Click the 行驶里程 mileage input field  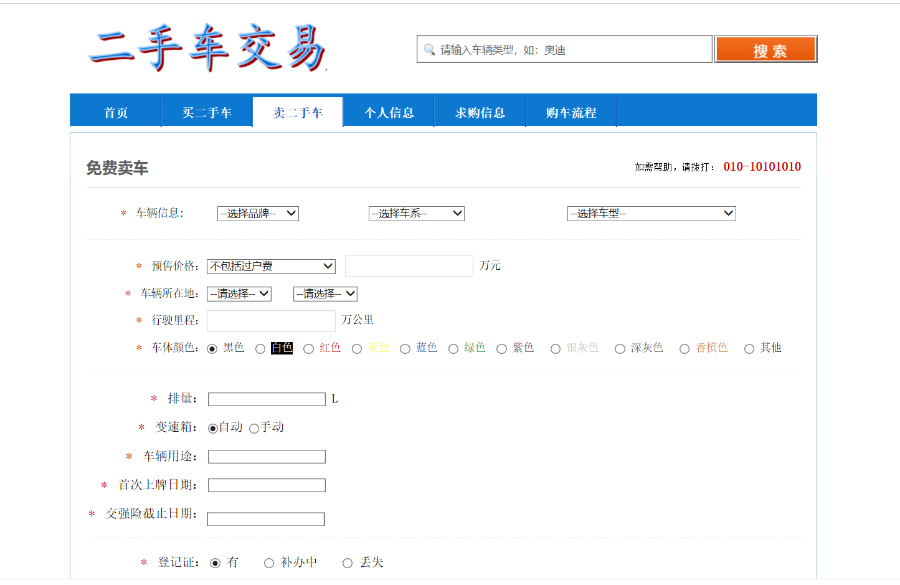coord(271,320)
